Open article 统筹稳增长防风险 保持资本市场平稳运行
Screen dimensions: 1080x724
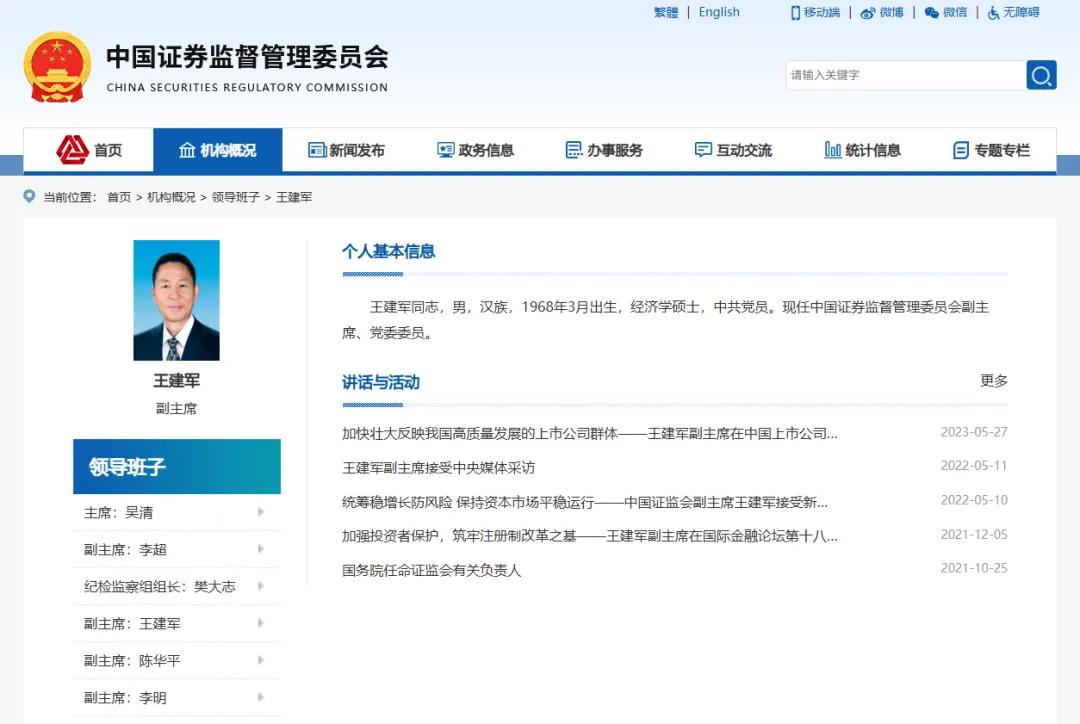click(x=585, y=502)
